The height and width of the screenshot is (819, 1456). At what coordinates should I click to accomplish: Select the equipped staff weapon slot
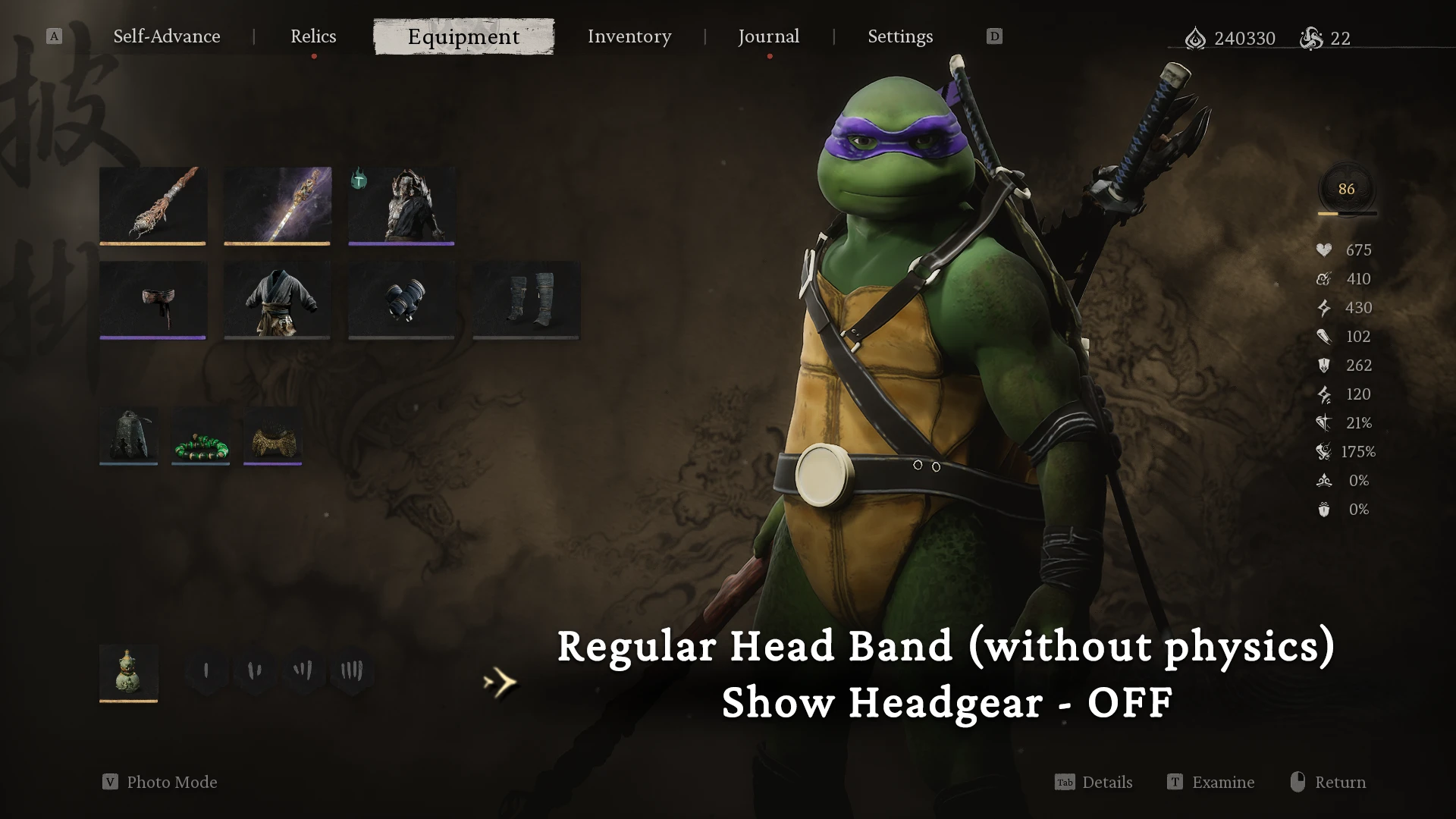point(152,206)
